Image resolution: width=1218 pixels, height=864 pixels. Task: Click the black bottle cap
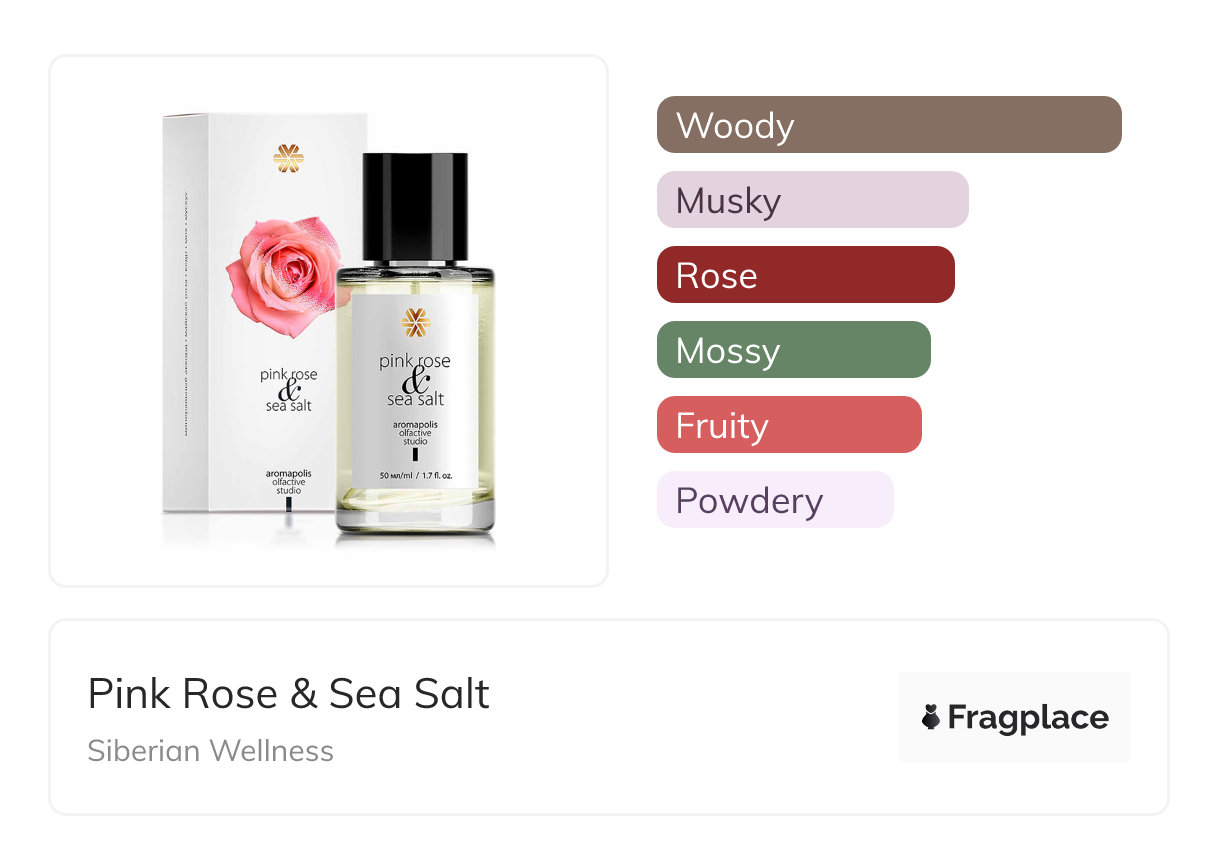[415, 207]
